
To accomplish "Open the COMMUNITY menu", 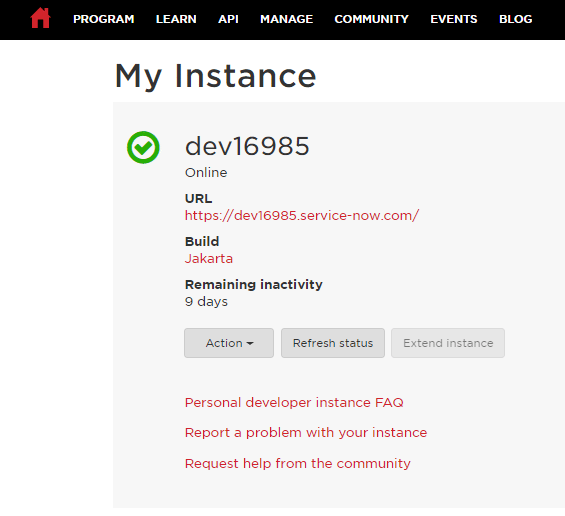I will tap(372, 19).
